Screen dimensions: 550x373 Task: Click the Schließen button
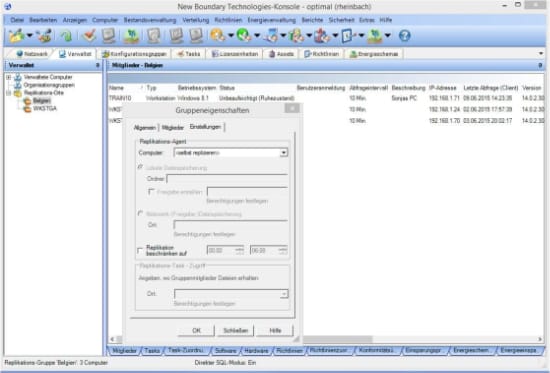235,330
